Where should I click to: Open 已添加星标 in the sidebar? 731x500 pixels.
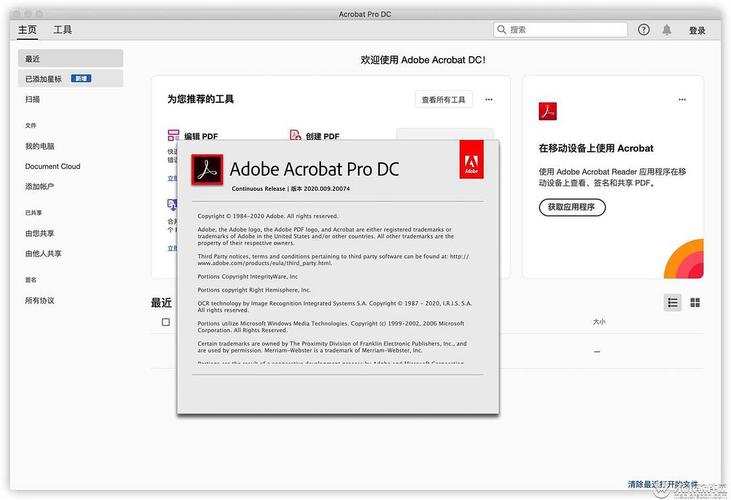pyautogui.click(x=70, y=79)
